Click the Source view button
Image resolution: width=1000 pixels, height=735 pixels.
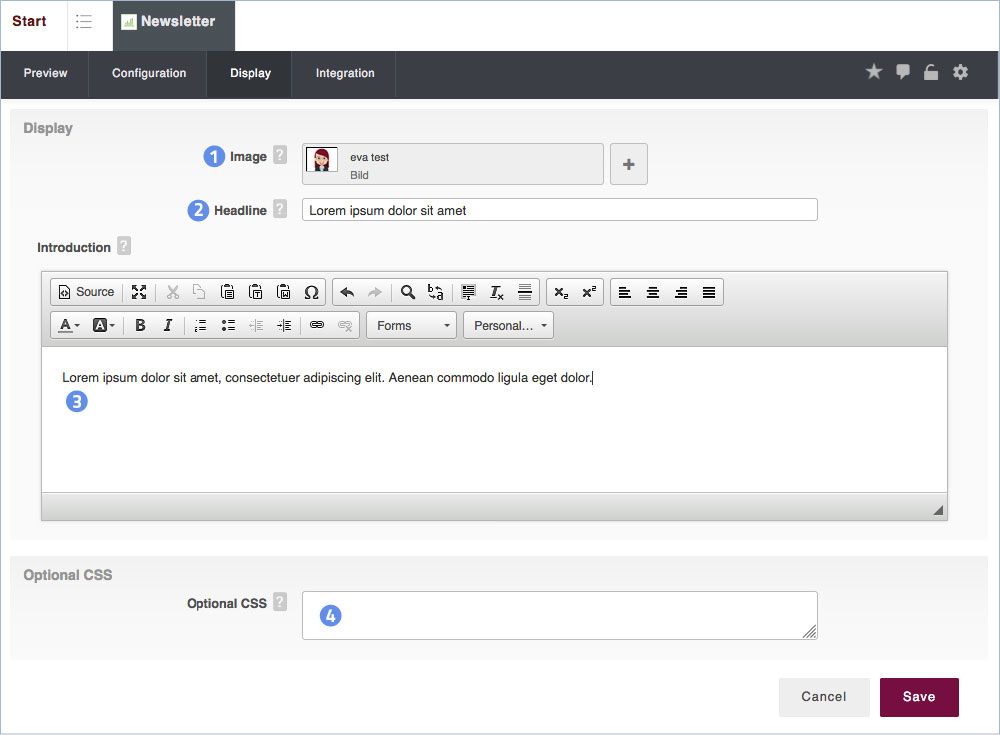click(86, 292)
